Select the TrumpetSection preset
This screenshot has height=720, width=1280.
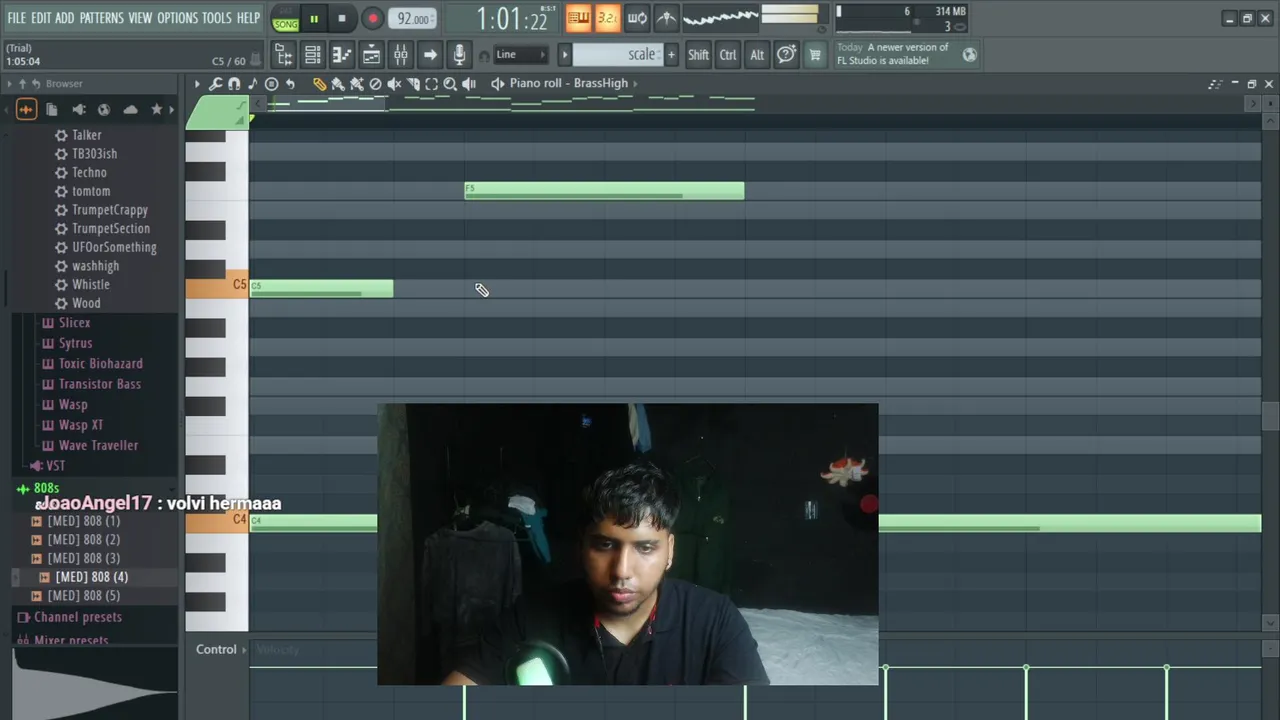pos(111,229)
